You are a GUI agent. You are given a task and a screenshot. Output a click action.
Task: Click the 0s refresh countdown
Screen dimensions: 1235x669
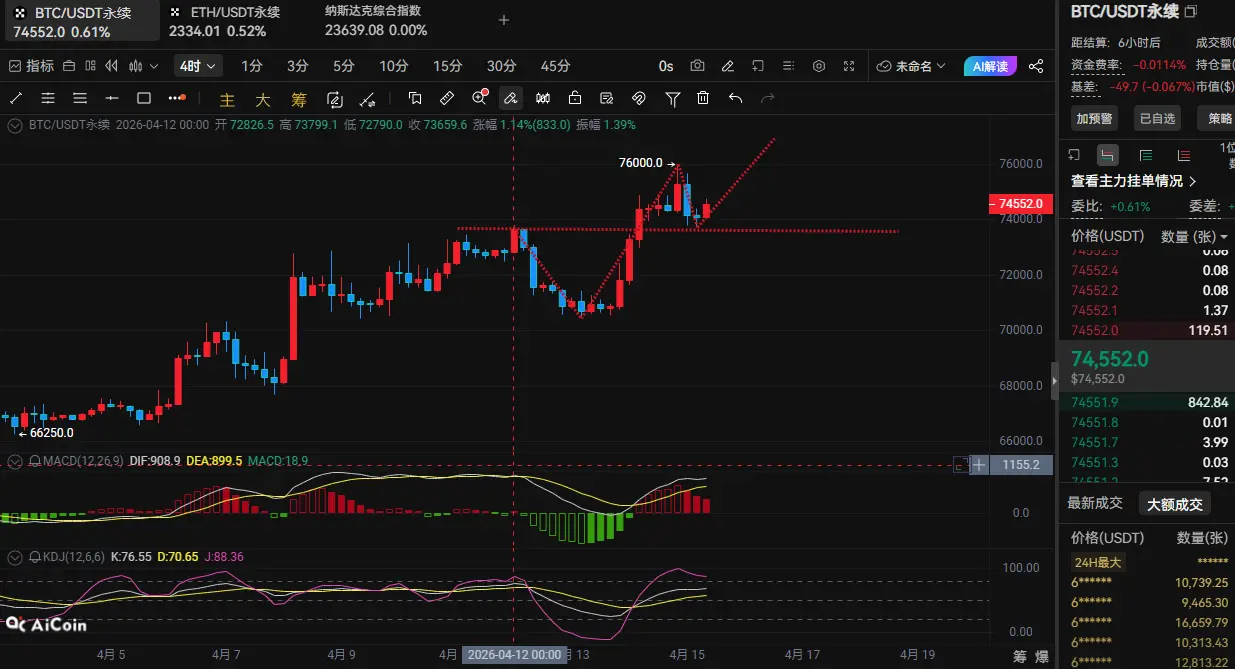click(666, 66)
